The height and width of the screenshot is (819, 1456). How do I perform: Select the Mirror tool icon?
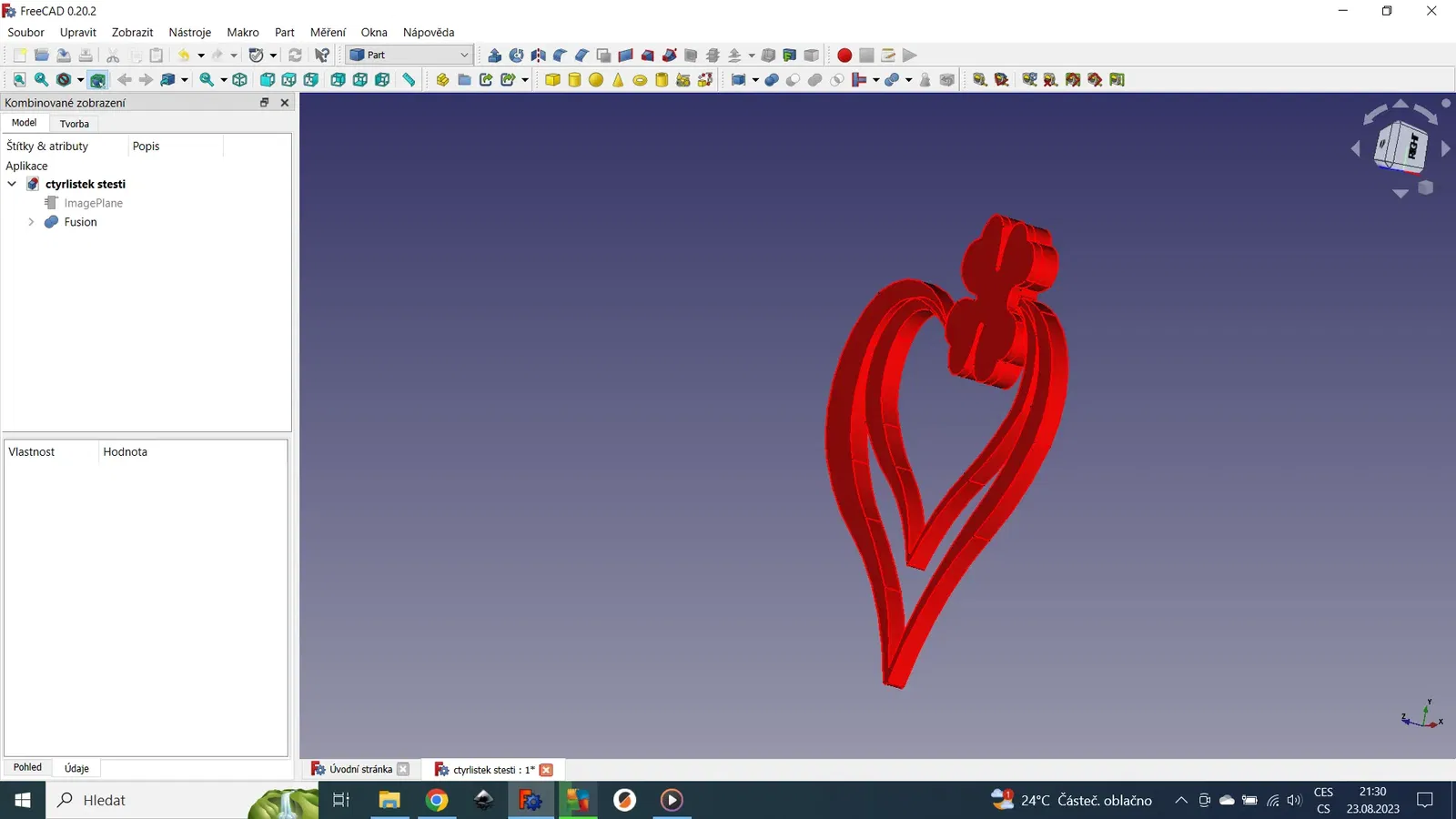538,56
